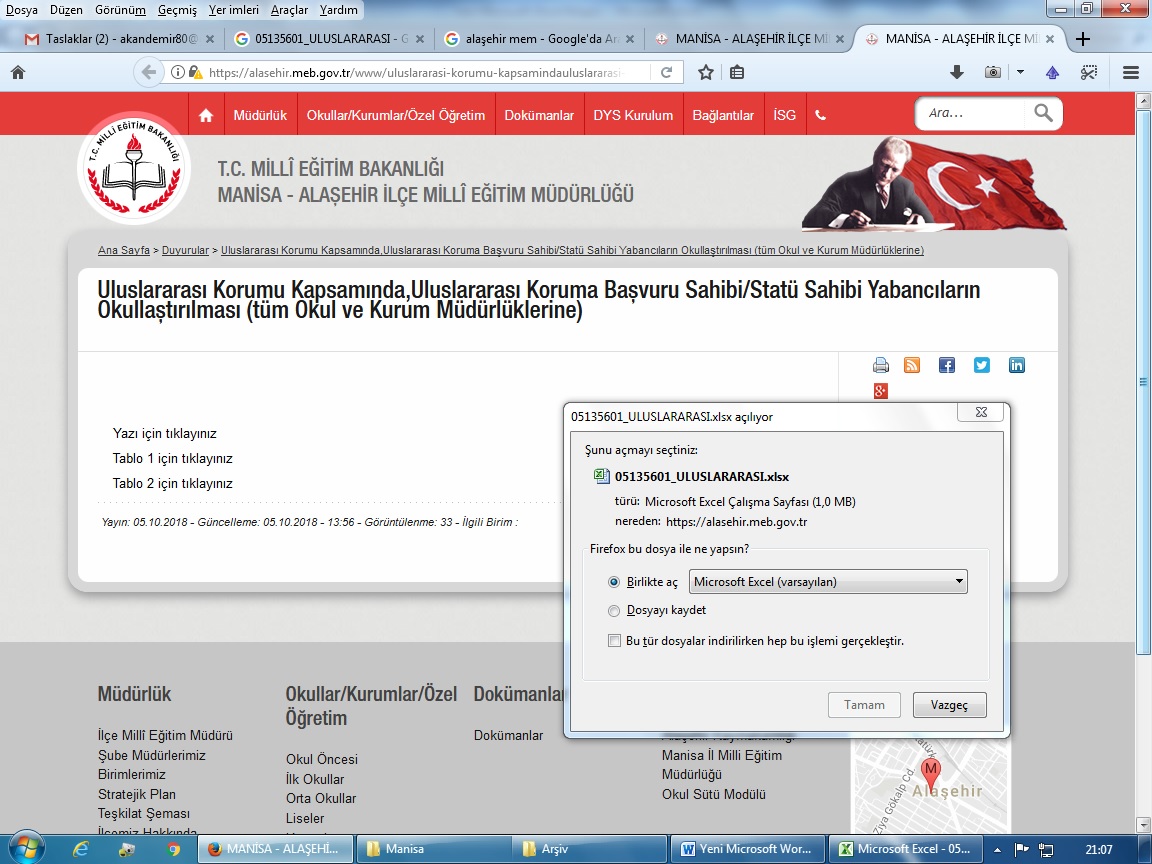Click the print icon on the article
Image resolution: width=1152 pixels, height=864 pixels.
pos(881,365)
